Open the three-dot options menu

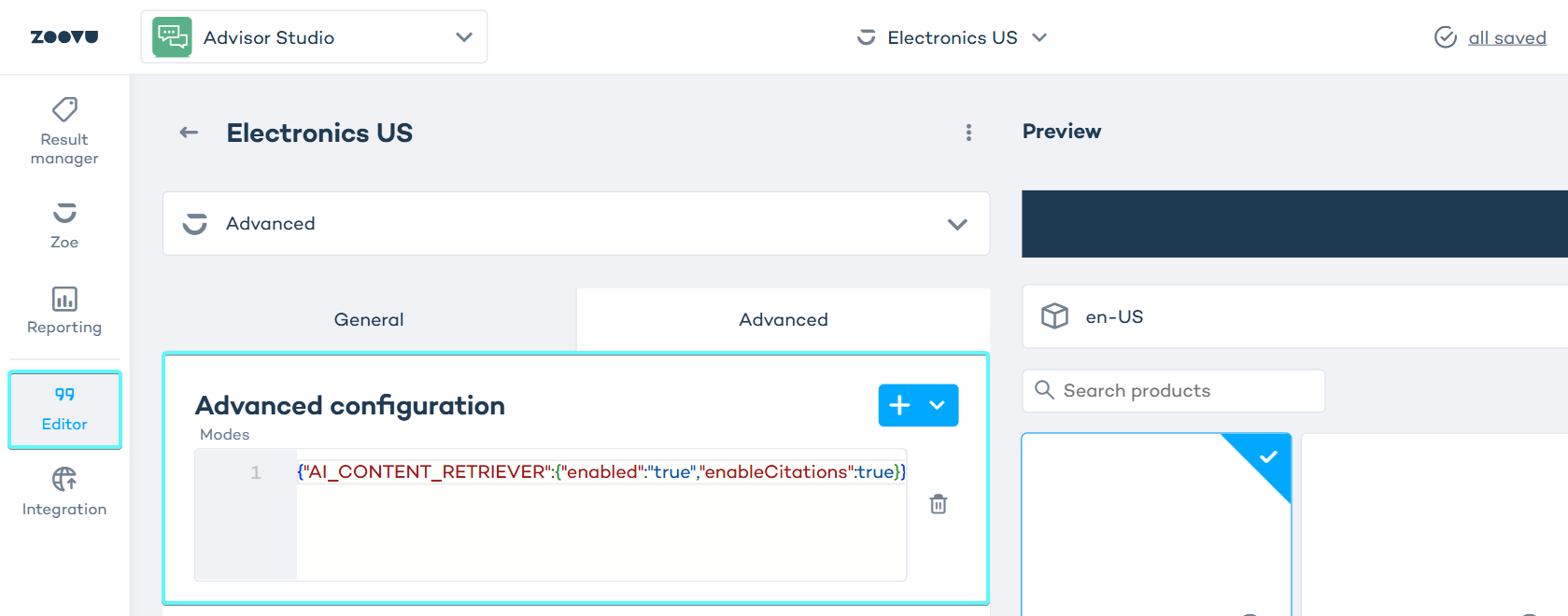tap(968, 133)
